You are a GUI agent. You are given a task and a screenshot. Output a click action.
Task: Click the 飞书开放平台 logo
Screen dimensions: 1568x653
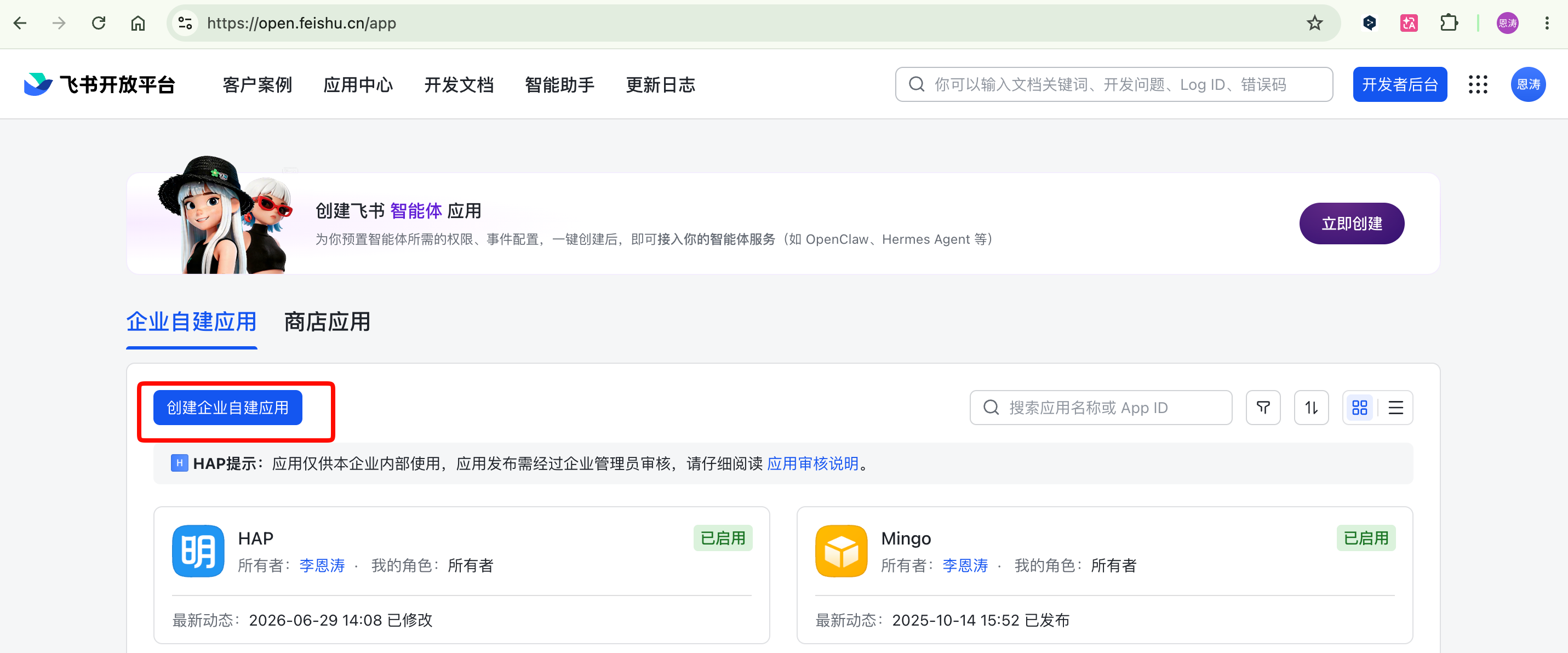(x=99, y=84)
